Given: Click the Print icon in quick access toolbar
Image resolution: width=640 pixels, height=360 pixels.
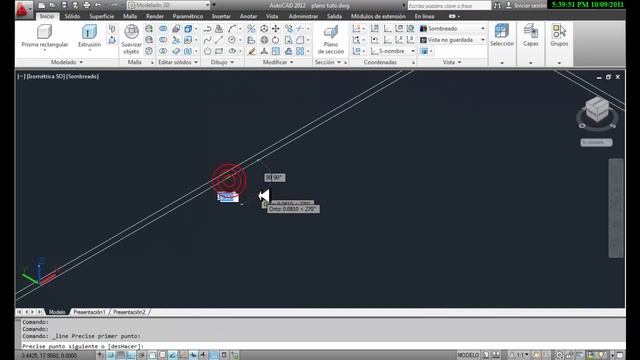Looking at the screenshot, I should 87,5.
